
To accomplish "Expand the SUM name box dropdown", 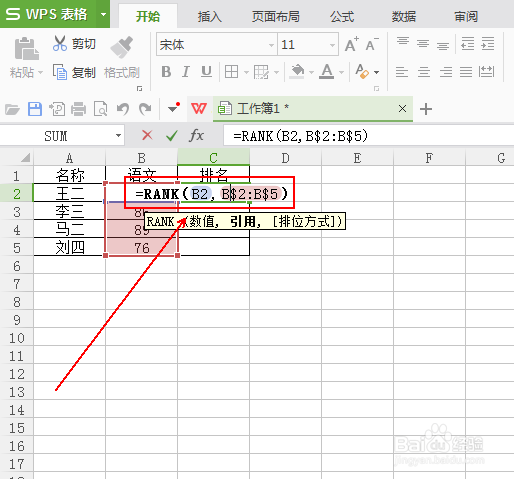I will tap(118, 136).
